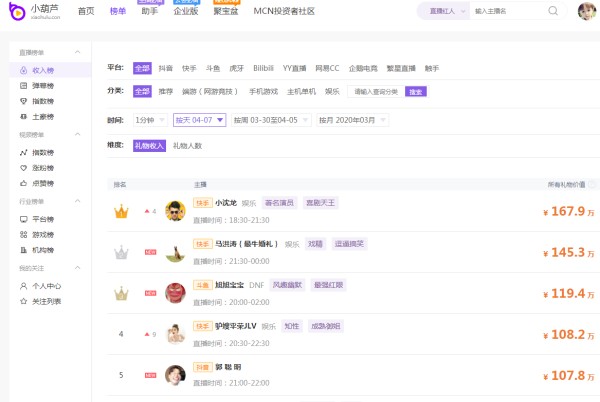The image size is (600, 402).
Task: Filter category by 手机游戏
Action: (263, 92)
